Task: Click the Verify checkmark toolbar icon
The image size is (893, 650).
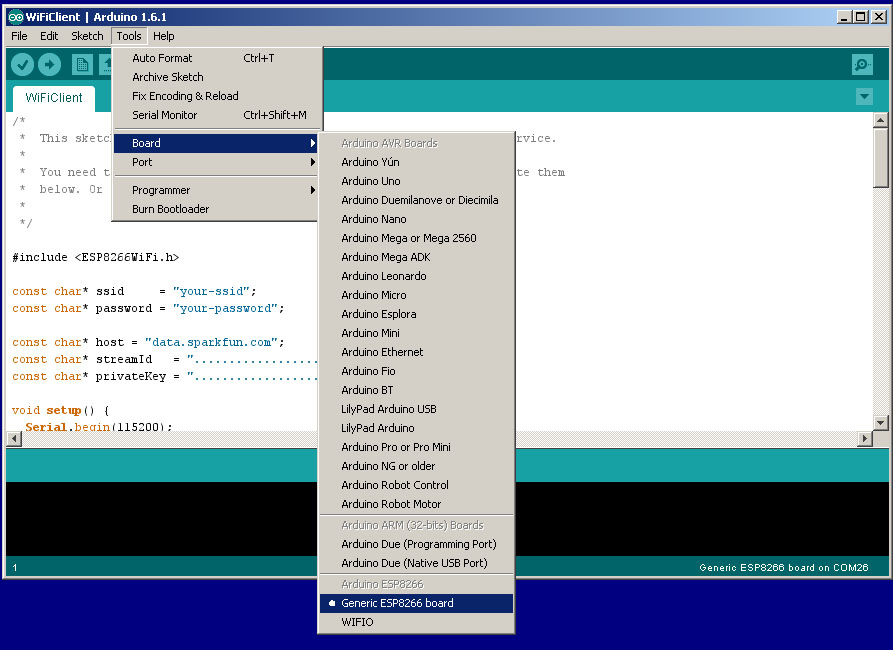Action: click(x=23, y=64)
